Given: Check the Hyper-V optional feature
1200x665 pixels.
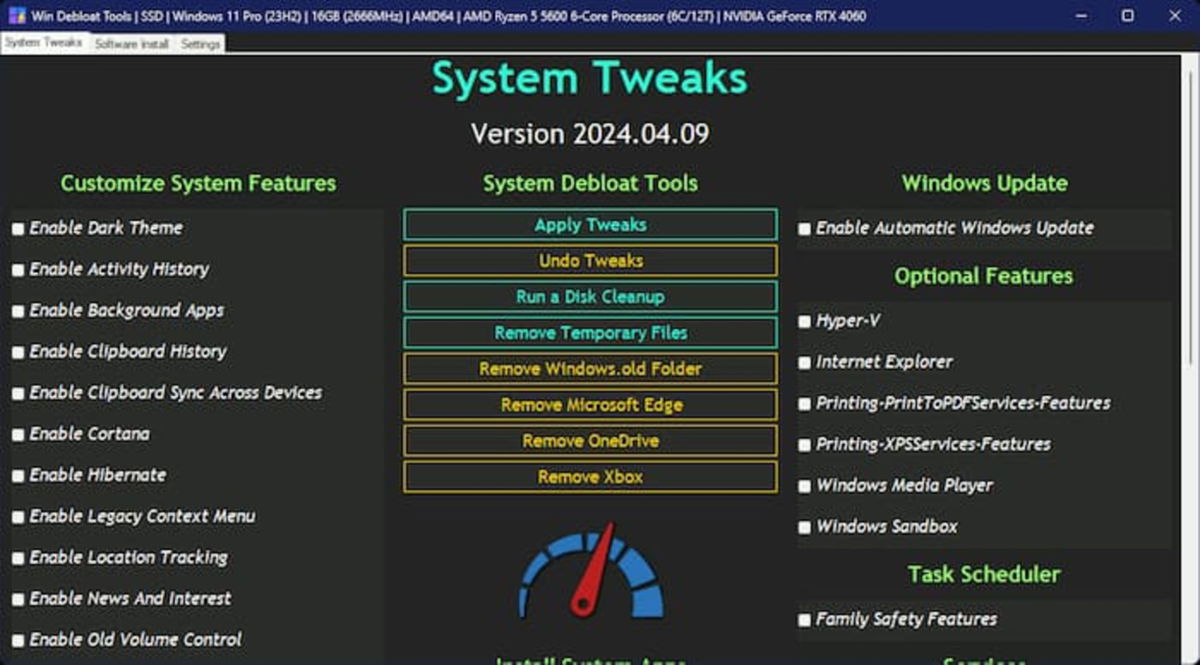Looking at the screenshot, I should (x=804, y=321).
